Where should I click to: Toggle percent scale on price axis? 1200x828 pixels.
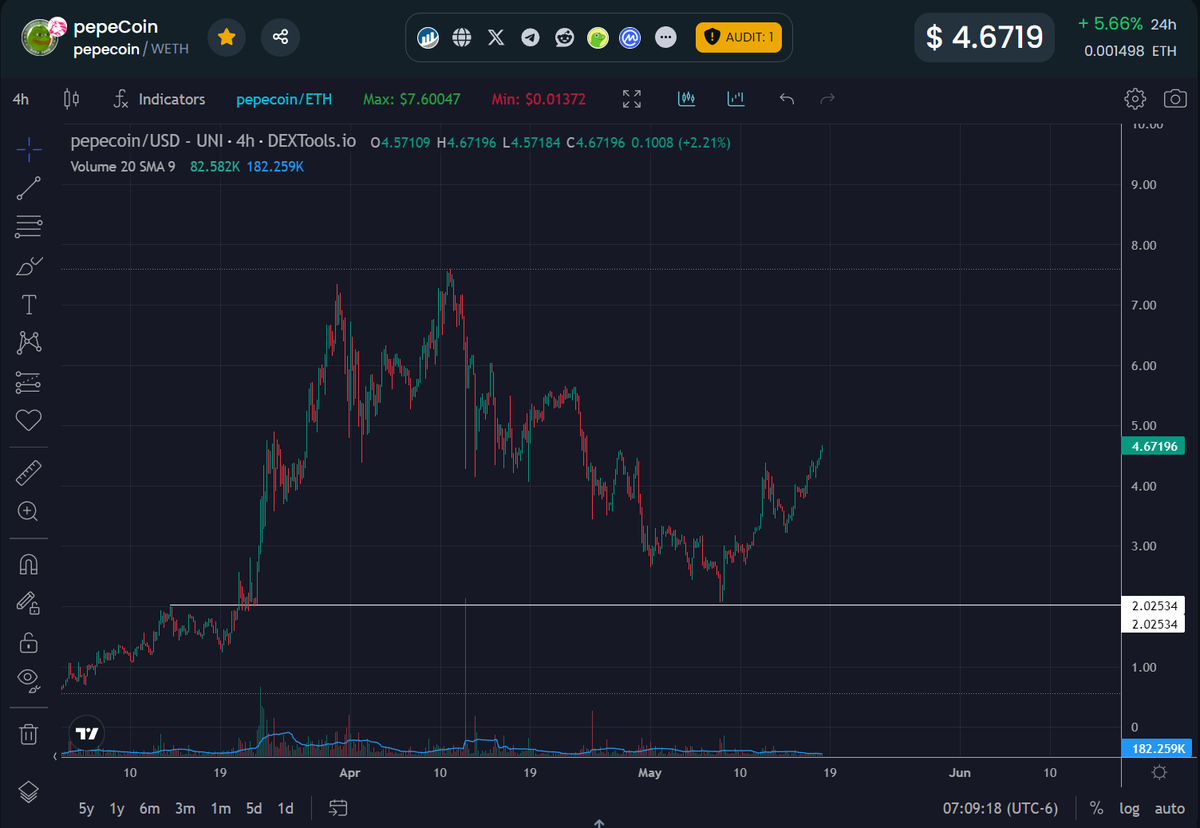(x=1096, y=808)
